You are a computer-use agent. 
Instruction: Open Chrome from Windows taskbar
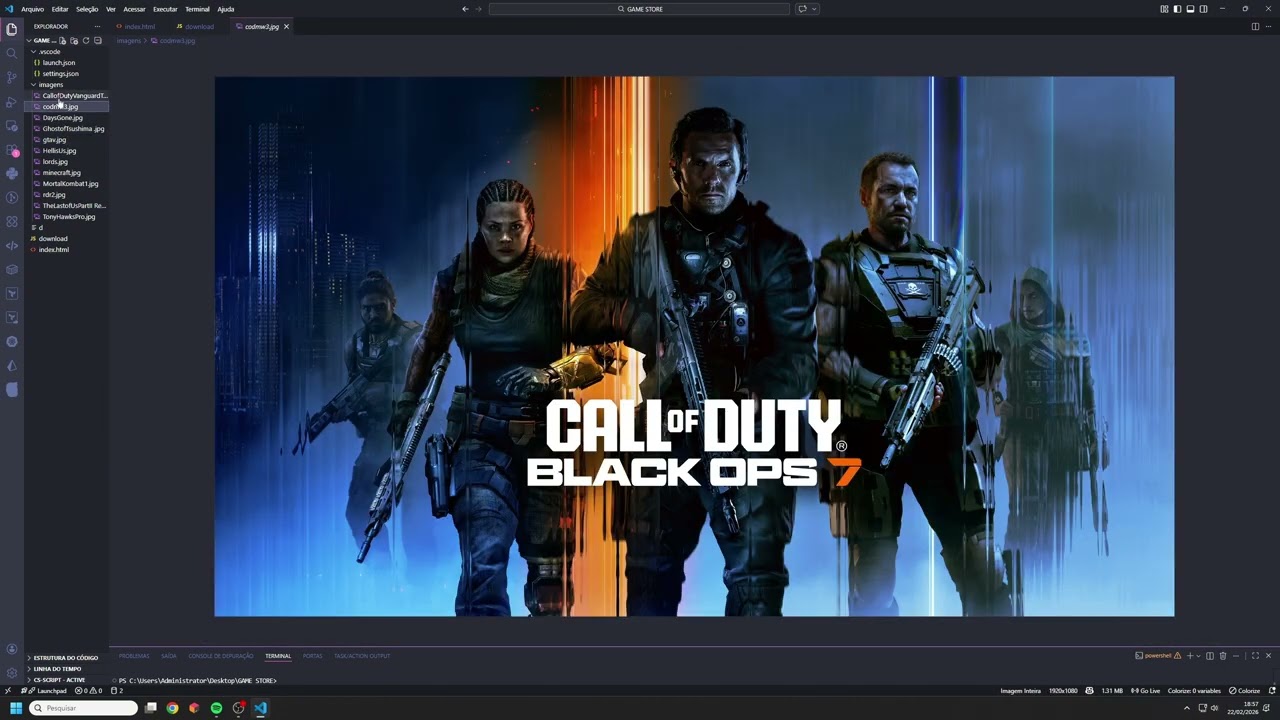tap(172, 708)
